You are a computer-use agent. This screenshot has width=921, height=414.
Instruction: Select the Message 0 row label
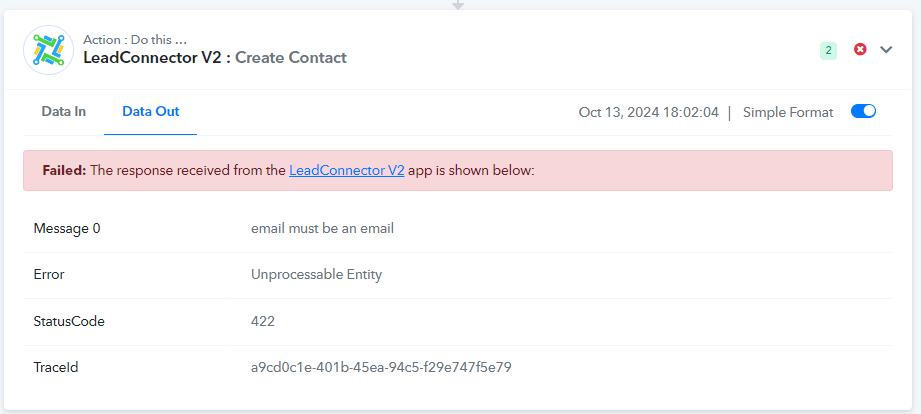pos(67,228)
